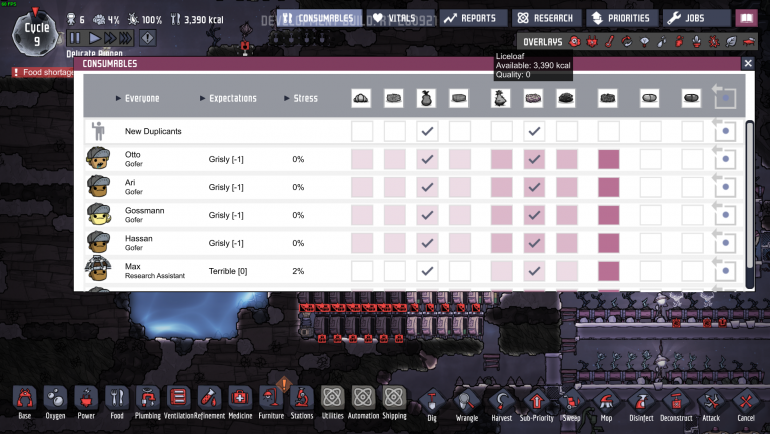Set the game to normal play speed
770x434 pixels.
click(95, 38)
